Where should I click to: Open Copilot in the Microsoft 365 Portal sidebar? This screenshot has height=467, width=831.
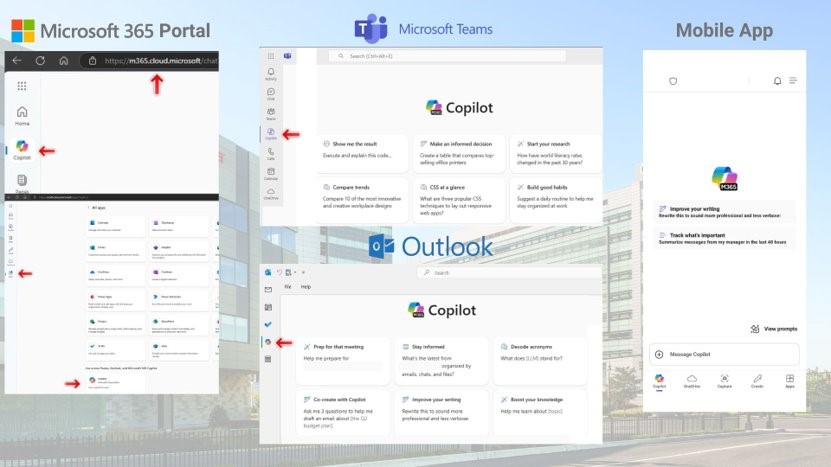(x=22, y=150)
